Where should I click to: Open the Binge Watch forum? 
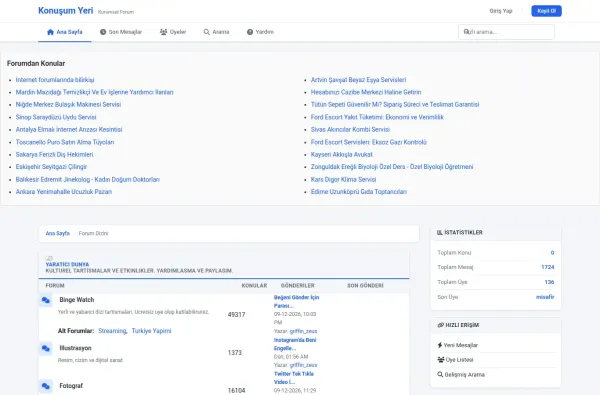click(x=77, y=300)
